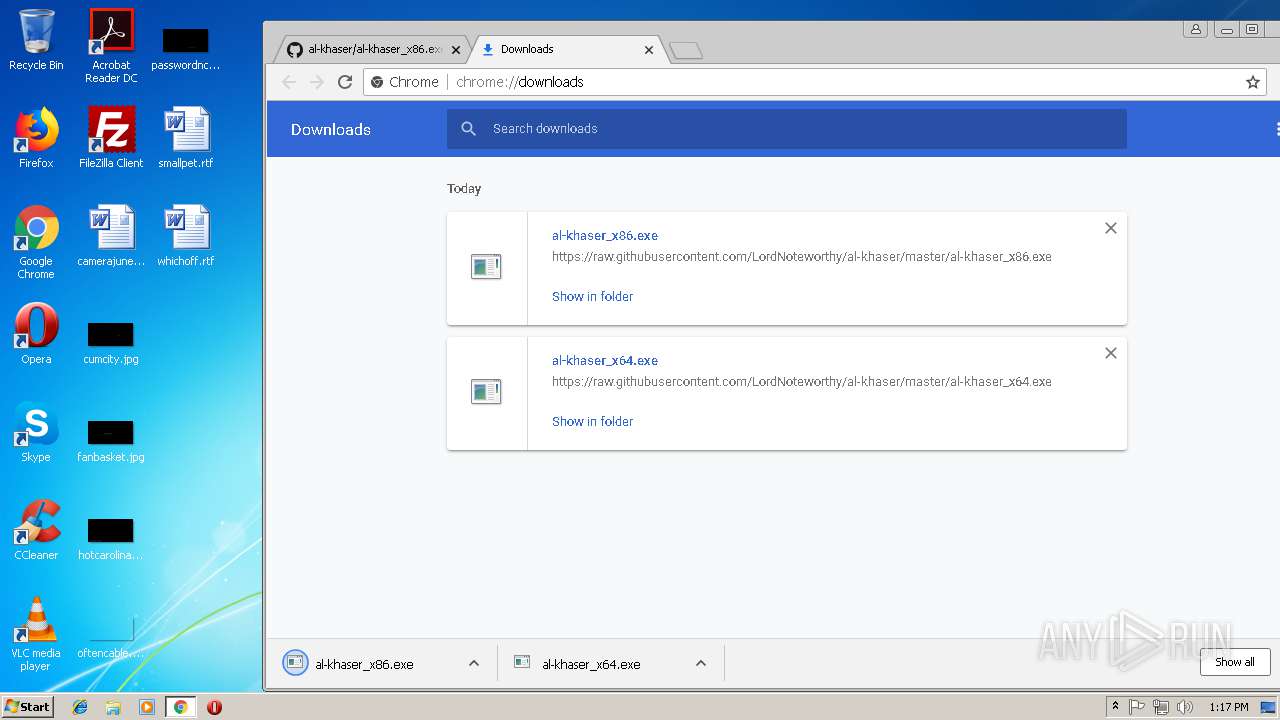Open the hotcarolina desktop image file
Image resolution: width=1280 pixels, height=720 pixels.
pyautogui.click(x=111, y=537)
